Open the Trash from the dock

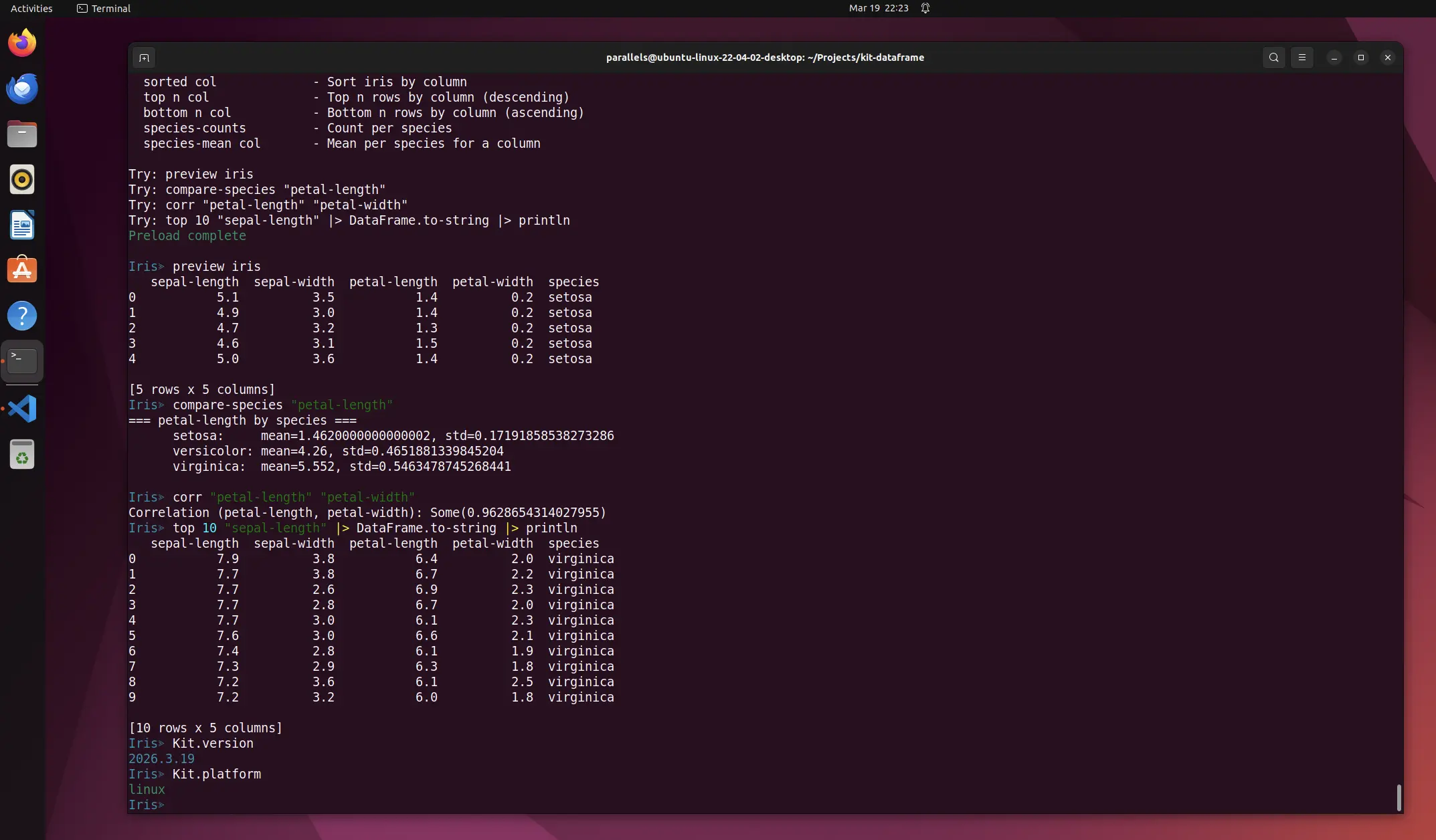(x=22, y=454)
